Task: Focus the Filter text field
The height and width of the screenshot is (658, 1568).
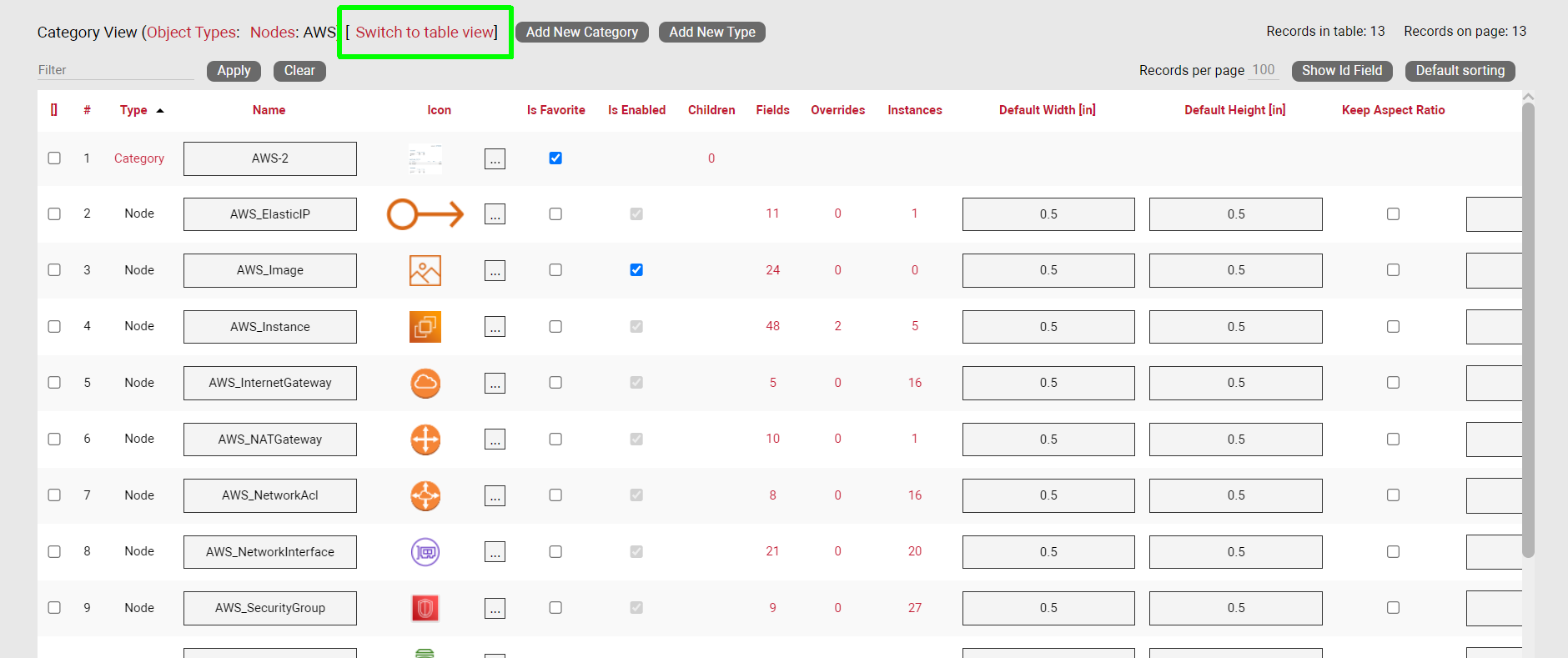Action: [x=115, y=70]
